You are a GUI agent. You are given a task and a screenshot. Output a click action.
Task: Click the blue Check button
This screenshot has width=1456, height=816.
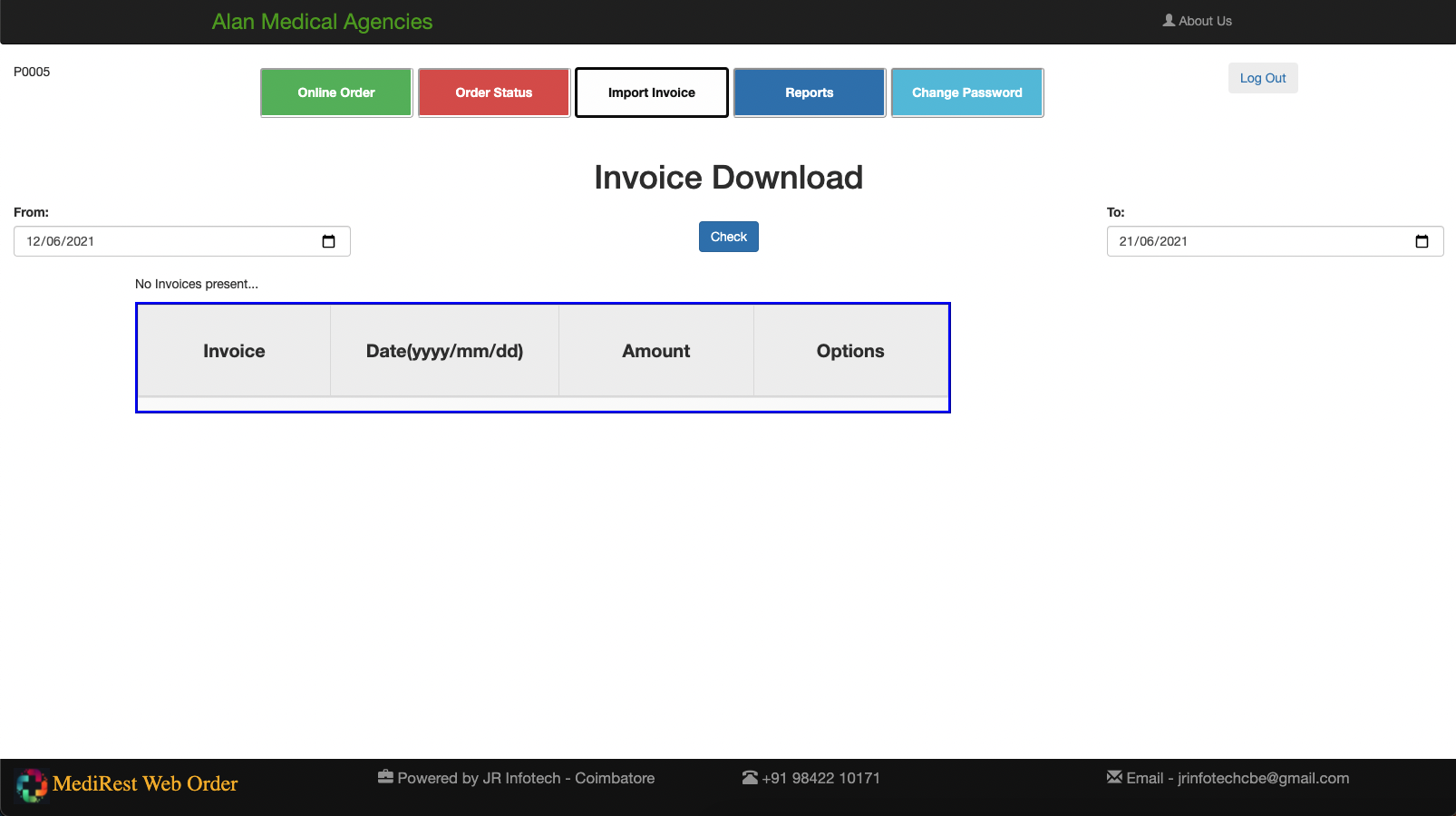pyautogui.click(x=729, y=237)
